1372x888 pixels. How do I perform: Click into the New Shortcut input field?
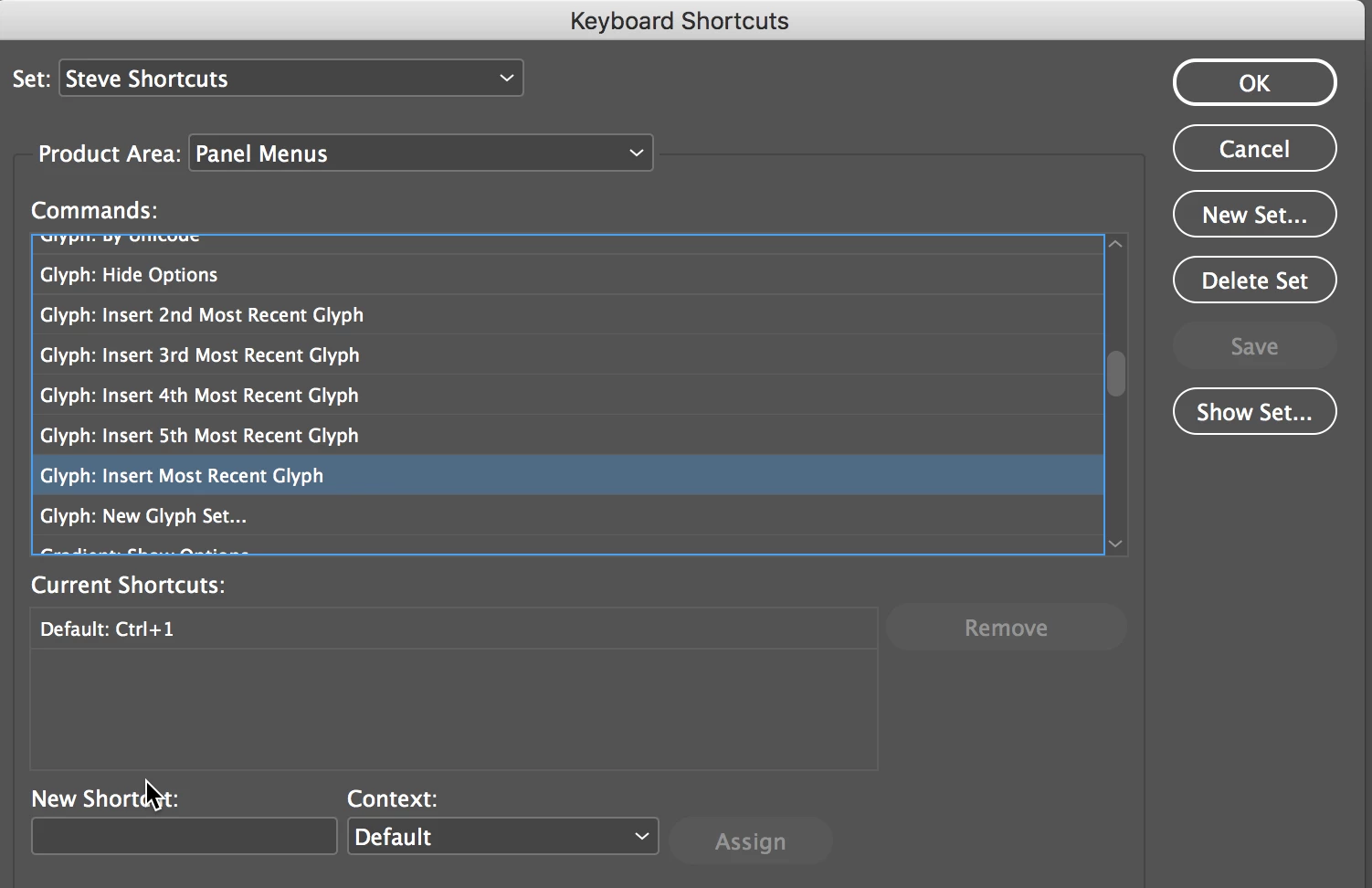(x=184, y=837)
